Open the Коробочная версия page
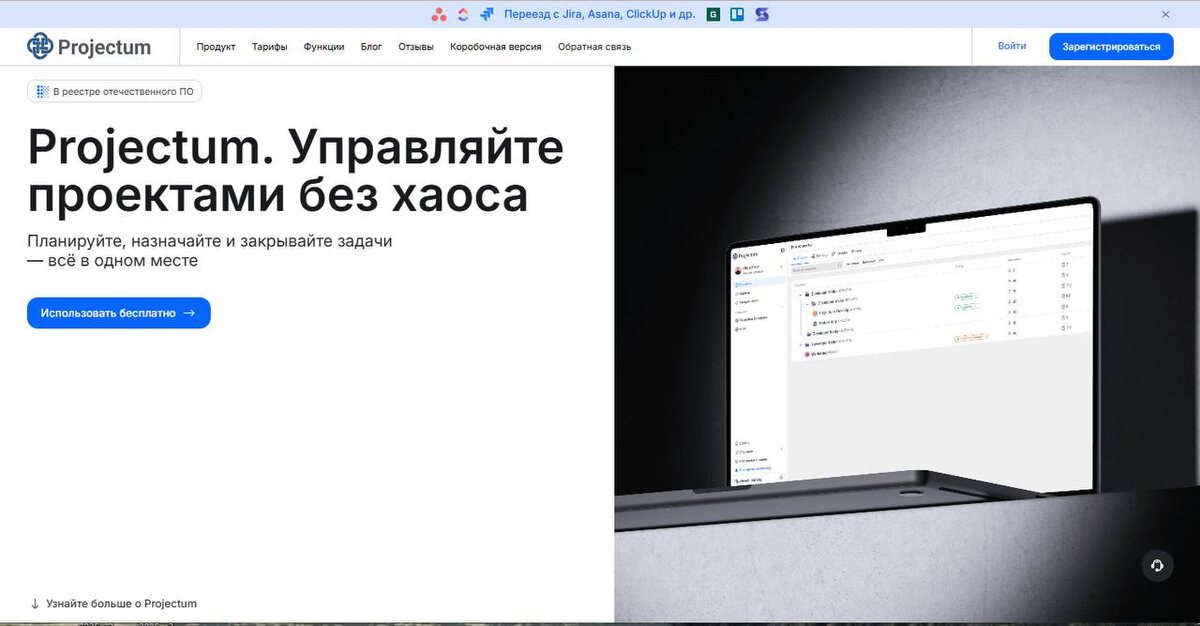Screen dimensions: 1200x626 [x=496, y=47]
